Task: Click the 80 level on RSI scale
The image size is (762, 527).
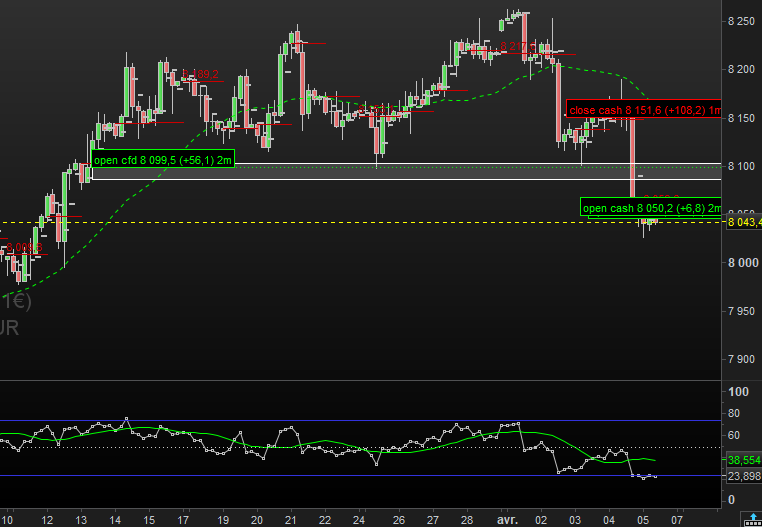Action: tap(734, 413)
